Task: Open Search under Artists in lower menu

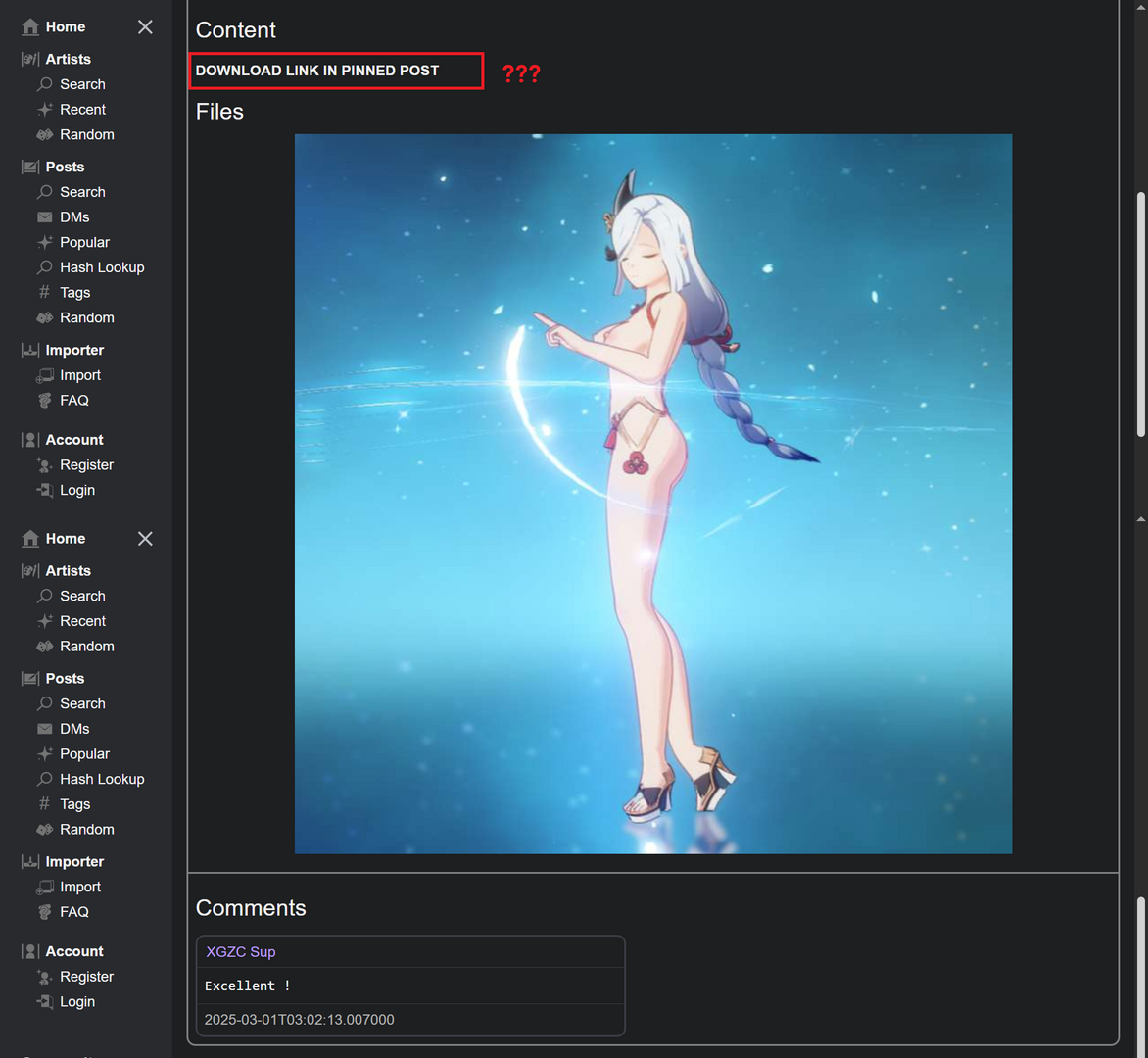Action: point(82,596)
